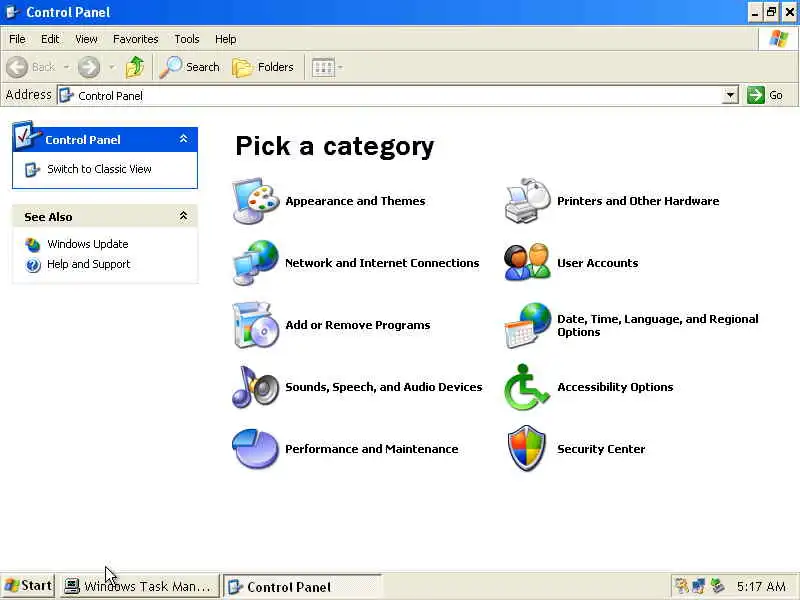Image resolution: width=800 pixels, height=600 pixels.
Task: Click the Forward arrow toolbar button
Action: pos(89,67)
